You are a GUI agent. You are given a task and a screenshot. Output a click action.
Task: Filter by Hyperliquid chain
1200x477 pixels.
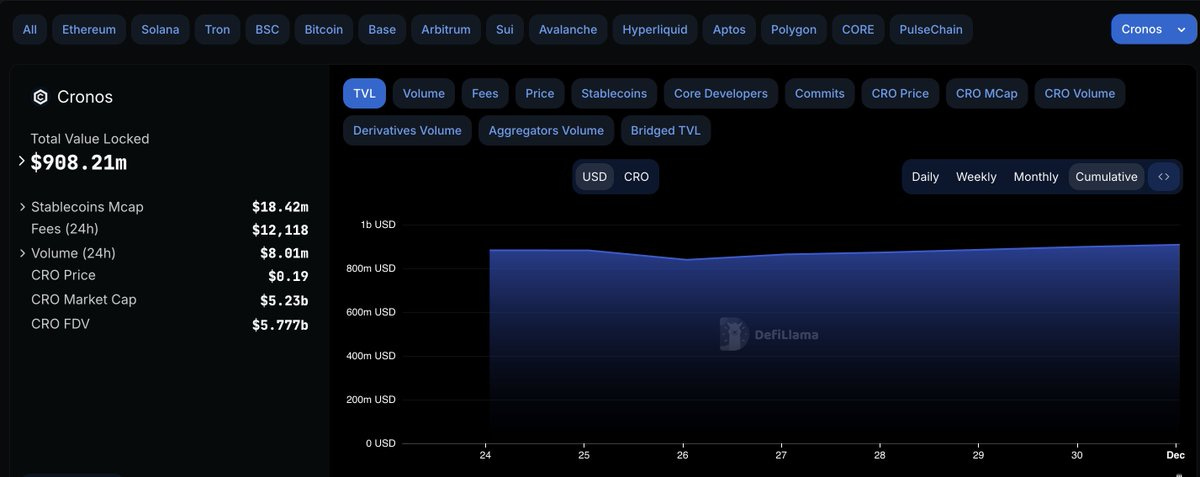pyautogui.click(x=655, y=29)
